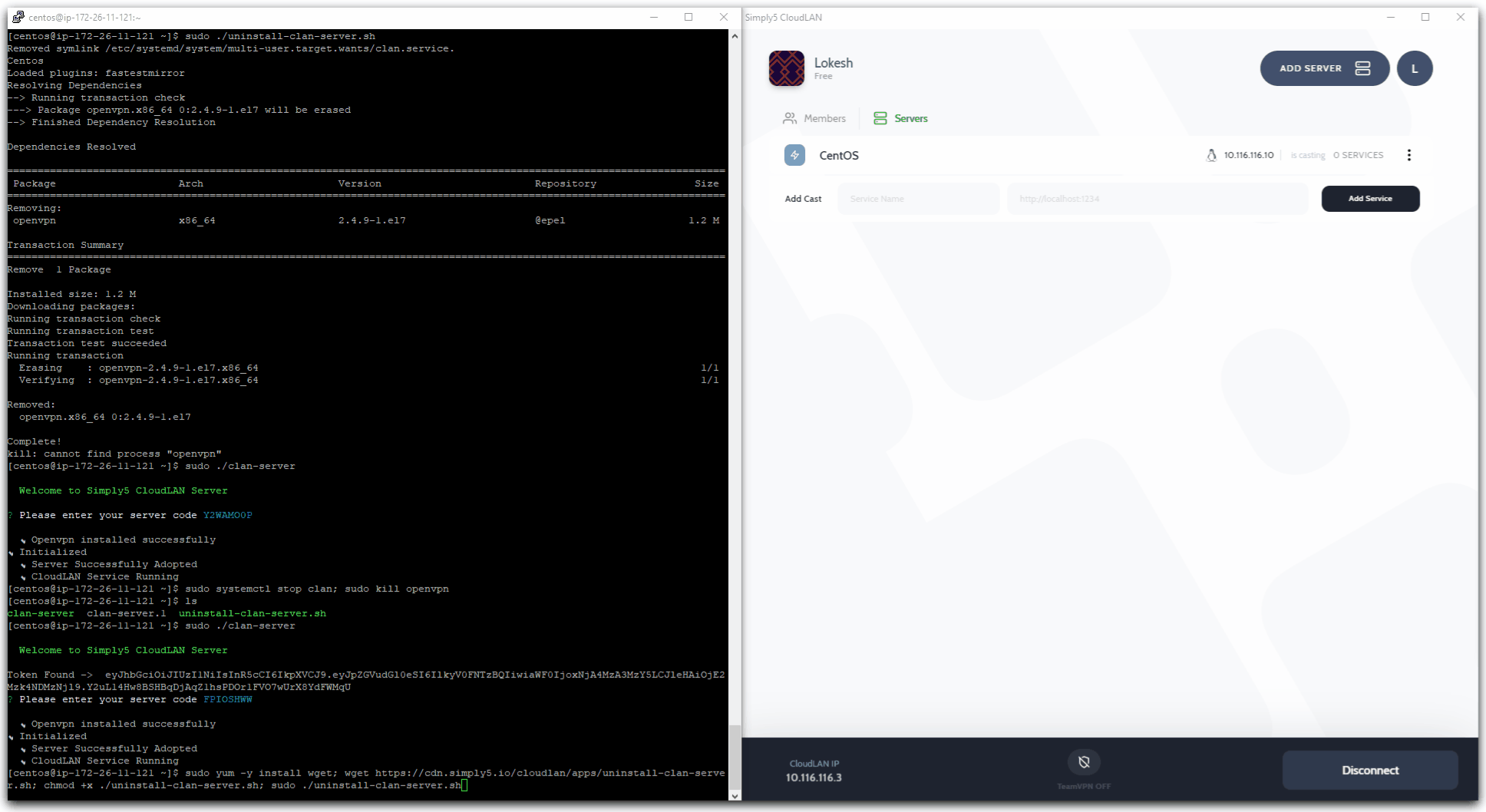The width and height of the screenshot is (1486, 812).
Task: Click the lightning bolt icon next to CentOS
Action: point(794,155)
